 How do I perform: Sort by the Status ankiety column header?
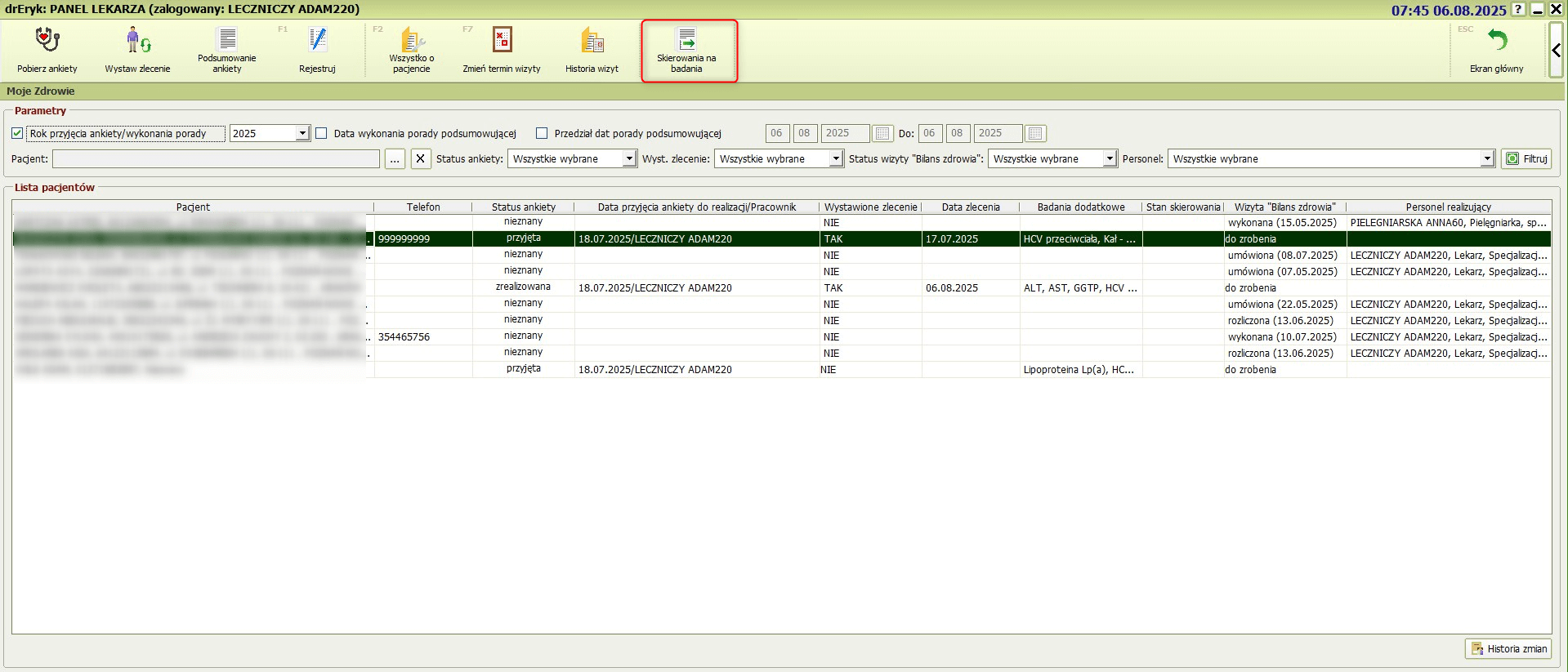(523, 207)
